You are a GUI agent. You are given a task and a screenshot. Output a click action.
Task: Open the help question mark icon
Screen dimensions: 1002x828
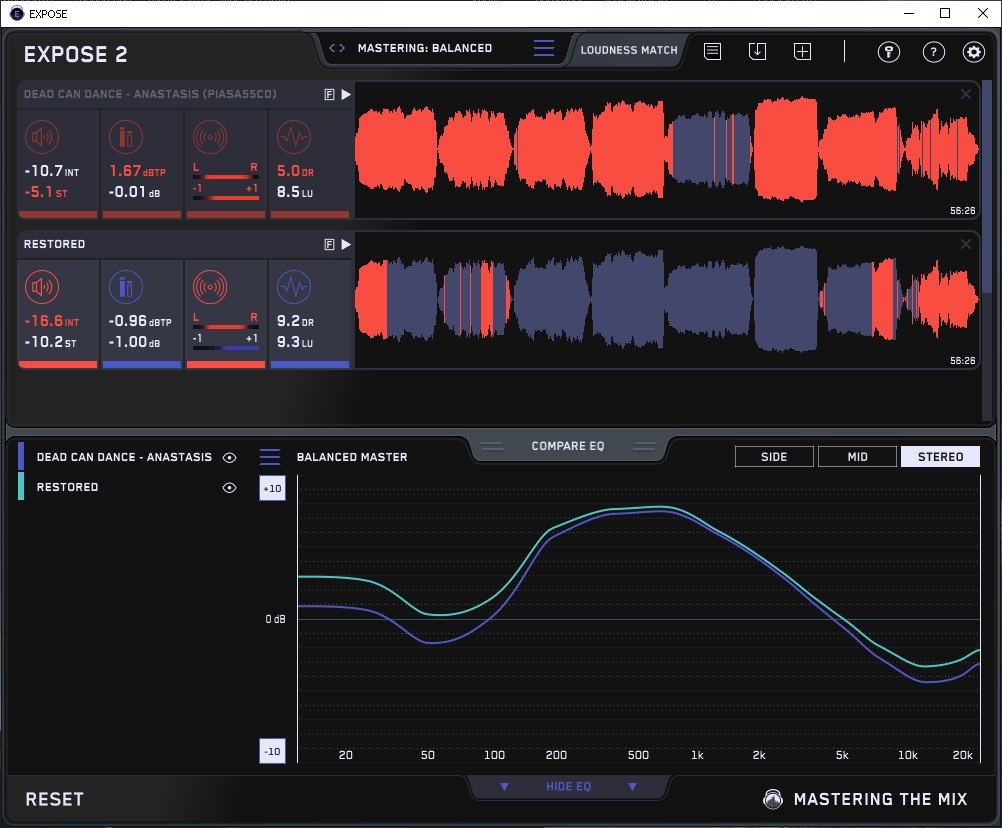point(934,52)
